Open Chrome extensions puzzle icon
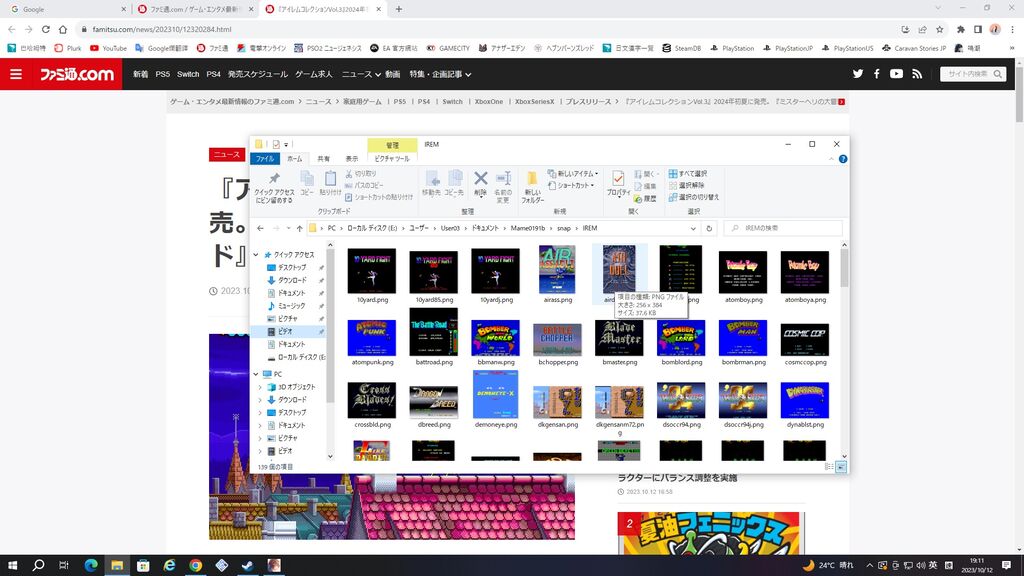The width and height of the screenshot is (1024, 576). click(961, 29)
